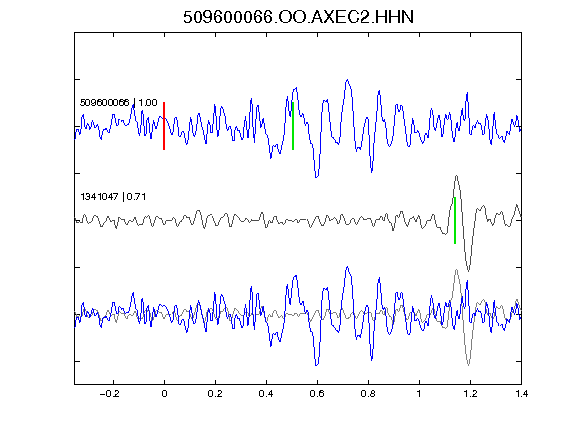
Task: Click the x-axis tick label 0.8
Action: click(368, 394)
